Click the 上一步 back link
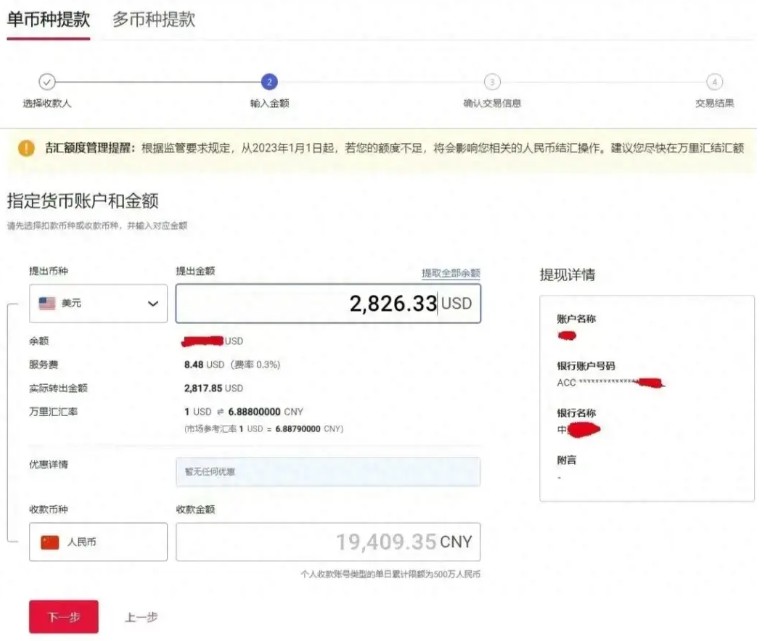This screenshot has width=772, height=641. tap(141, 617)
